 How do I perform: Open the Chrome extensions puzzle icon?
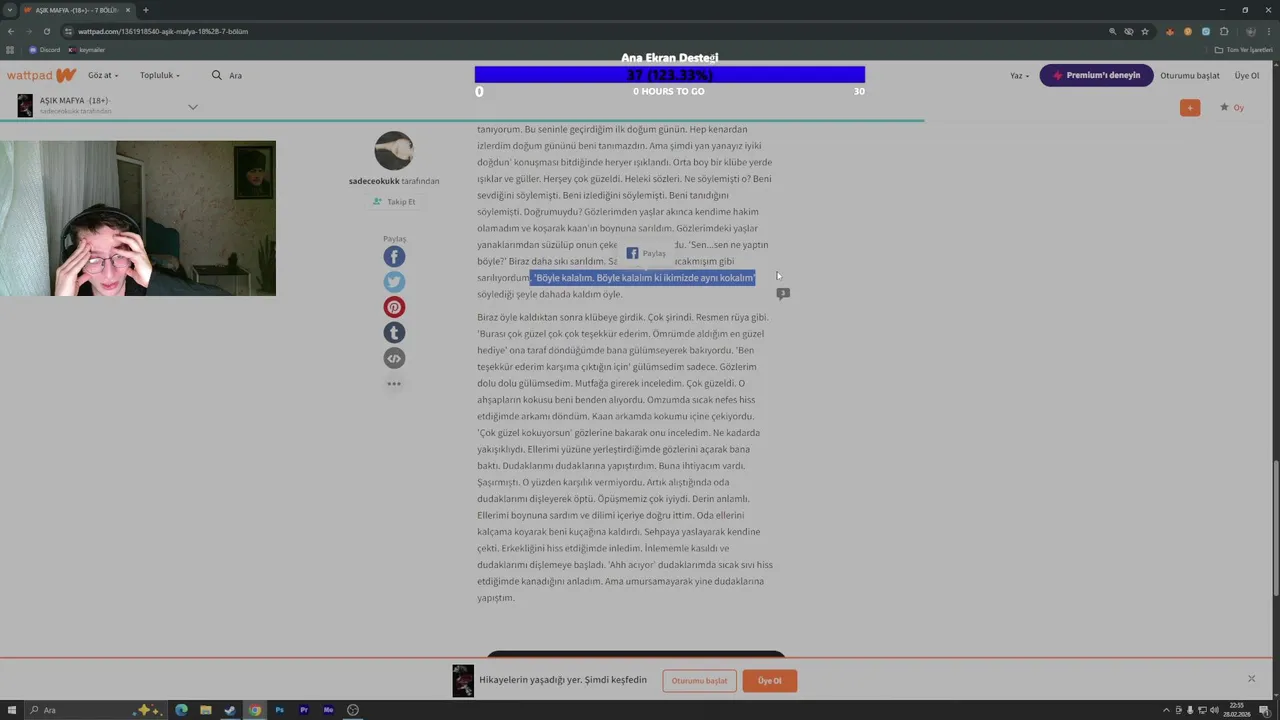[x=1224, y=31]
